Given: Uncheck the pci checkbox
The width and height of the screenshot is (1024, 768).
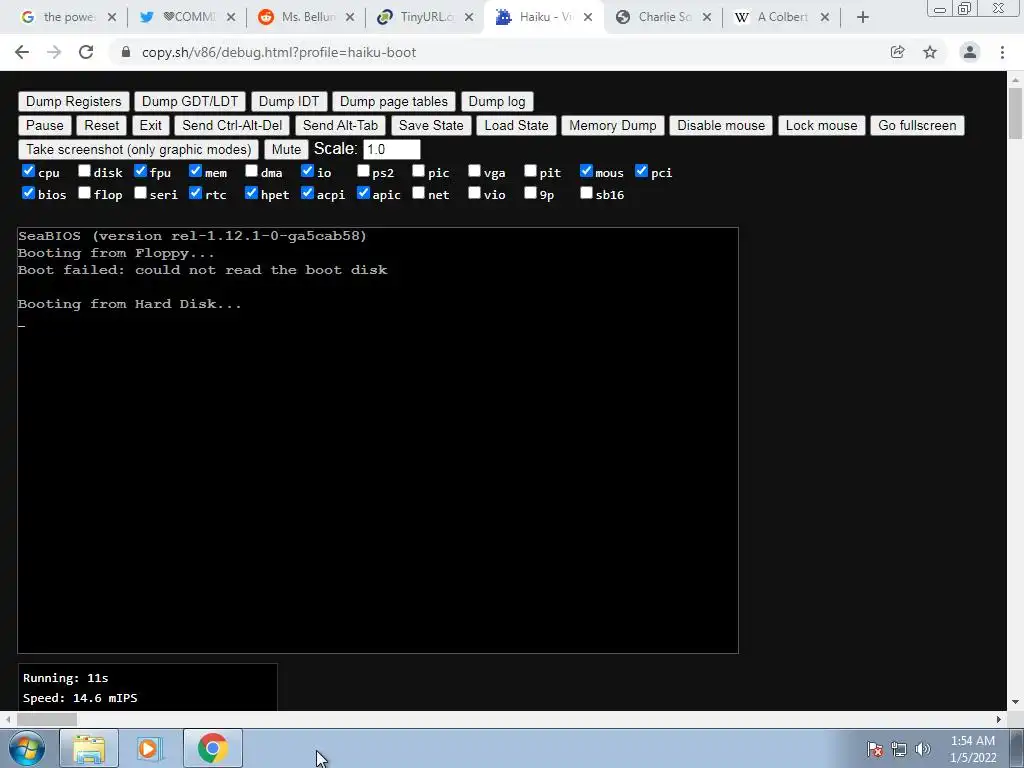Looking at the screenshot, I should tap(641, 171).
